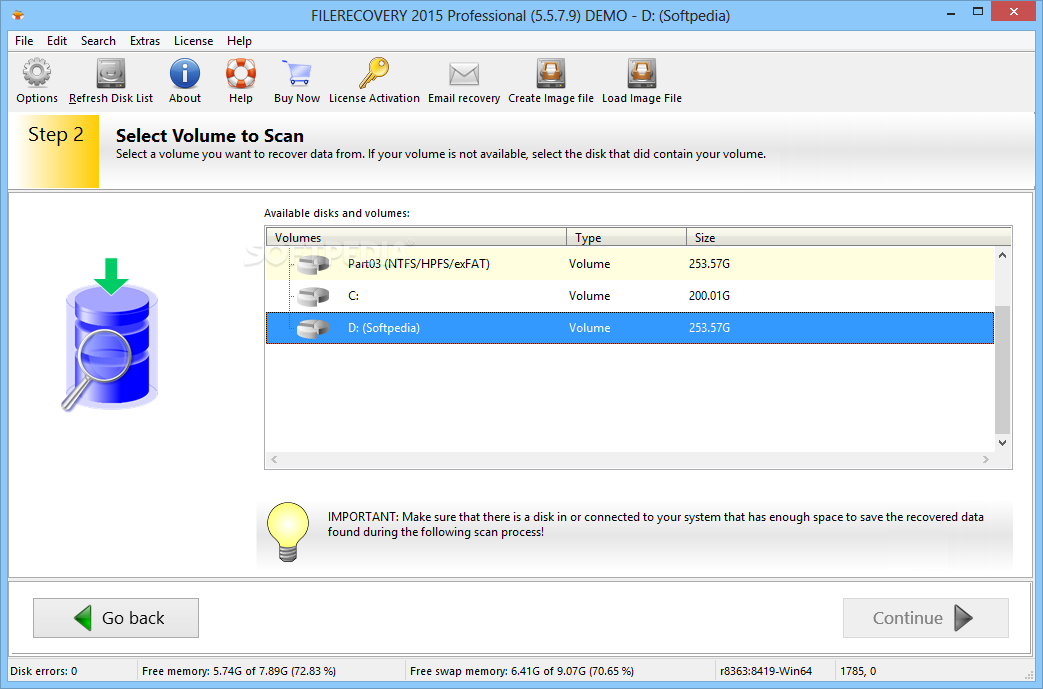Image resolution: width=1043 pixels, height=689 pixels.
Task: Click vertical scrollbar down arrow
Action: [1002, 443]
